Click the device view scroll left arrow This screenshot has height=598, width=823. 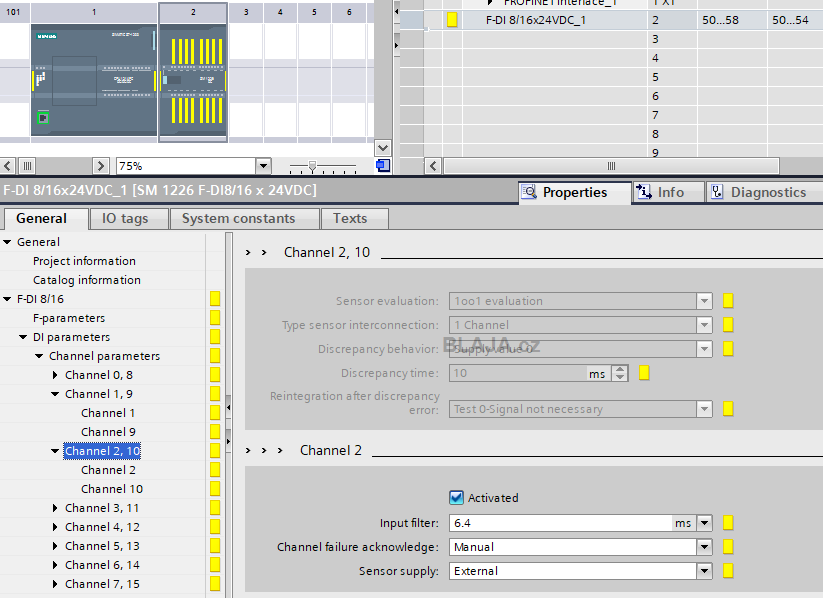click(7, 166)
